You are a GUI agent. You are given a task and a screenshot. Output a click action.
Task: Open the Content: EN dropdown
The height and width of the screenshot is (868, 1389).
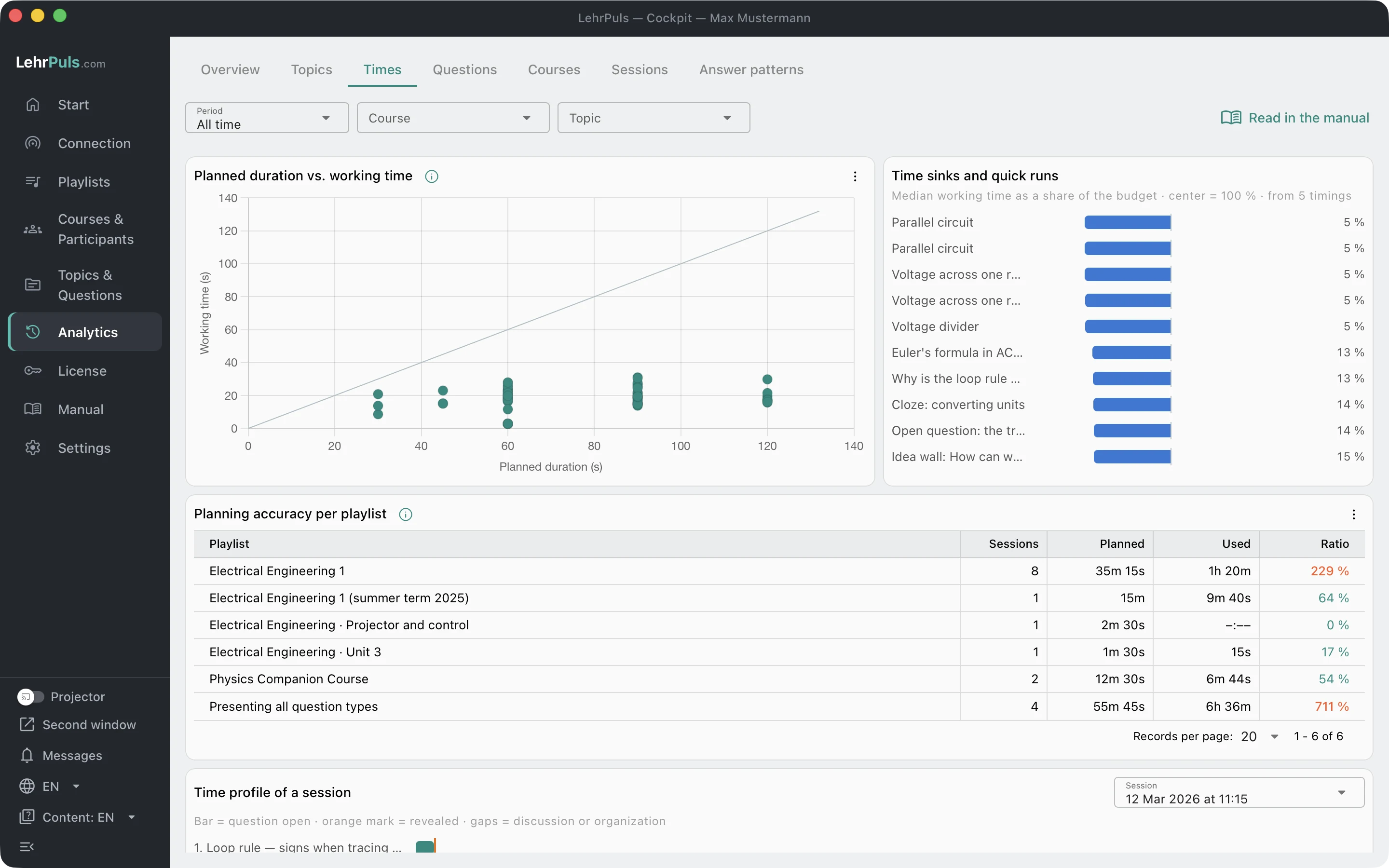click(x=78, y=817)
